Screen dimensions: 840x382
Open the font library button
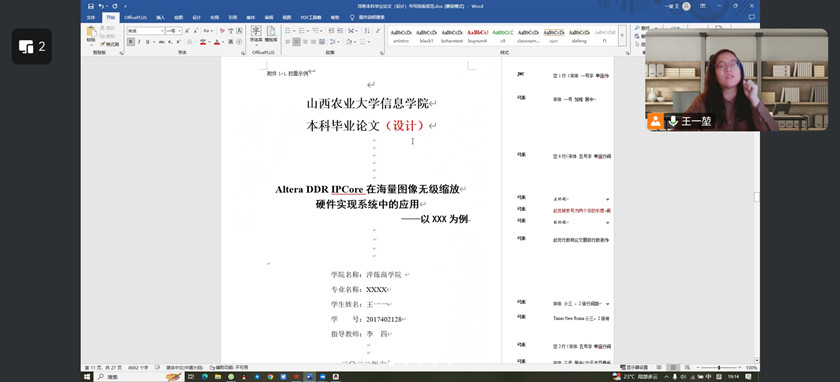click(x=256, y=34)
